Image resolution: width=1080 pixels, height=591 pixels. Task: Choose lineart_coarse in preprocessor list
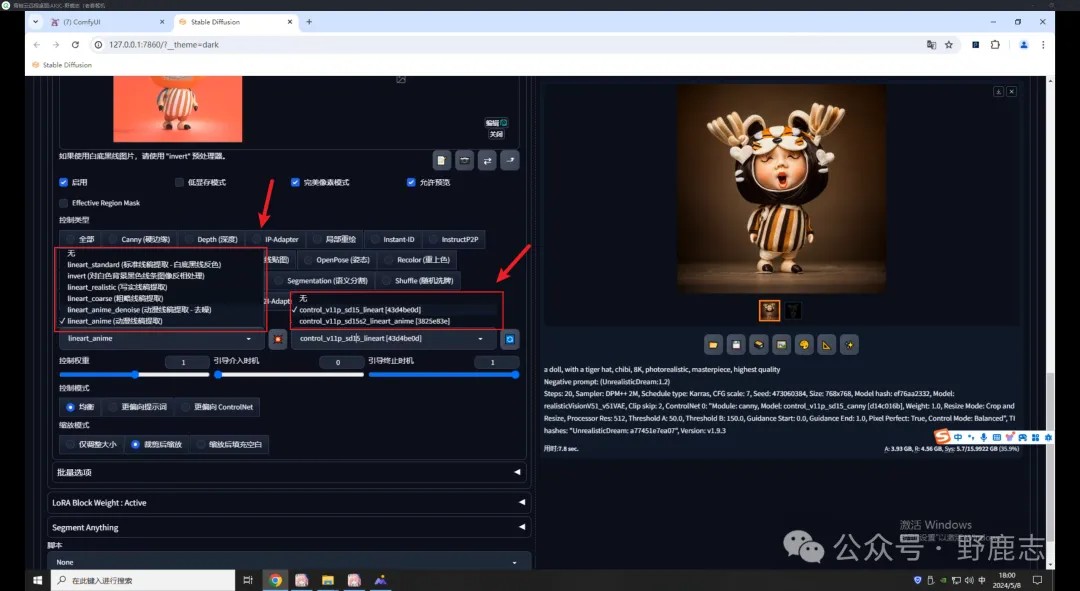point(160,298)
